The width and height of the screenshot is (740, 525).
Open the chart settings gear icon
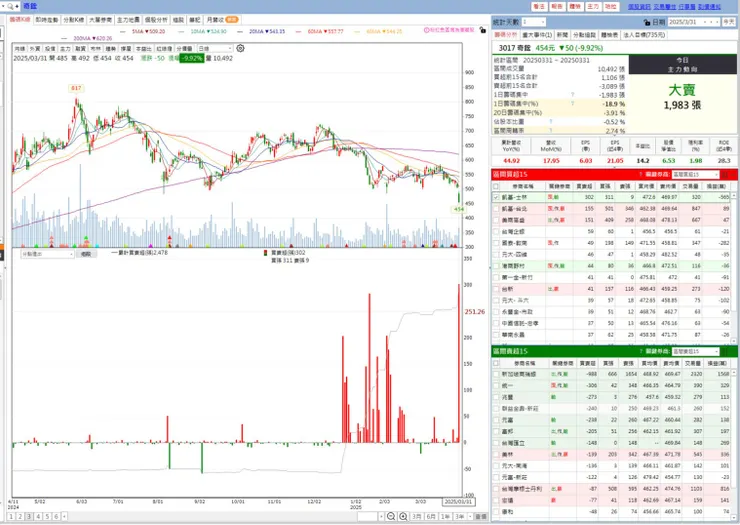[x=240, y=48]
